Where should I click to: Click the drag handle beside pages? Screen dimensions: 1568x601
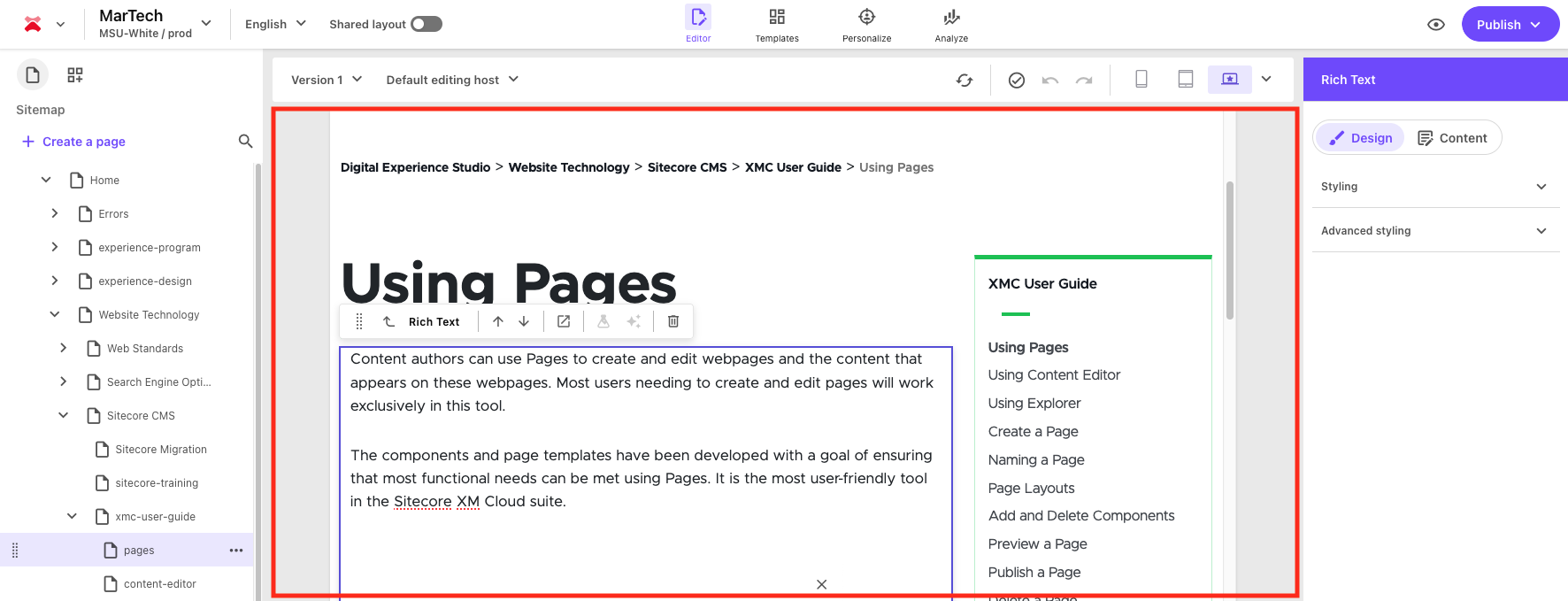pos(15,551)
